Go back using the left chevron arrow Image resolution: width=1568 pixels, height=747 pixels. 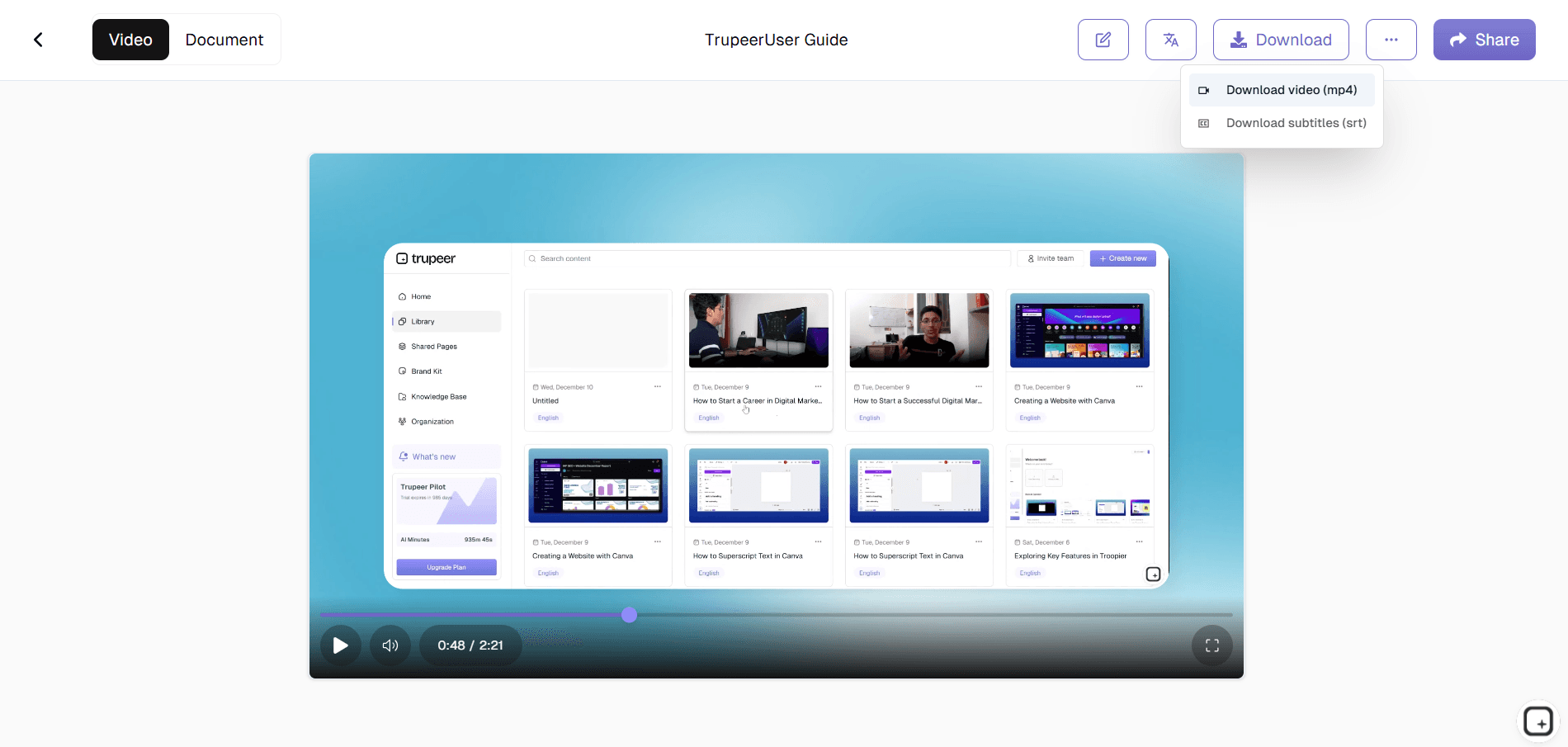pos(38,40)
